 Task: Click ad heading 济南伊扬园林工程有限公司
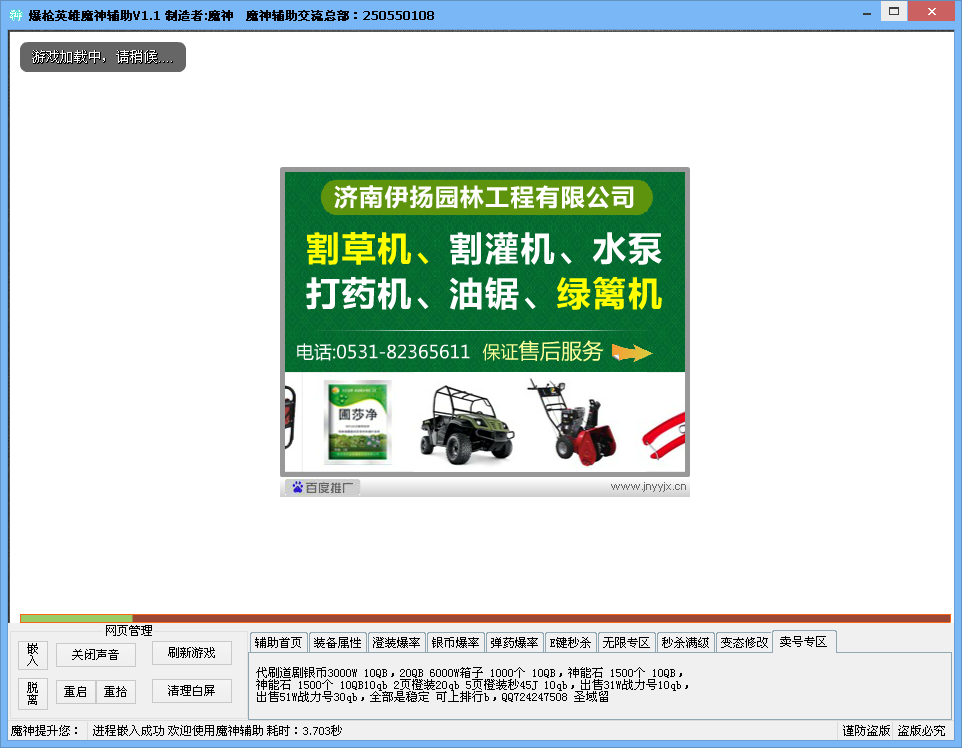[x=485, y=197]
